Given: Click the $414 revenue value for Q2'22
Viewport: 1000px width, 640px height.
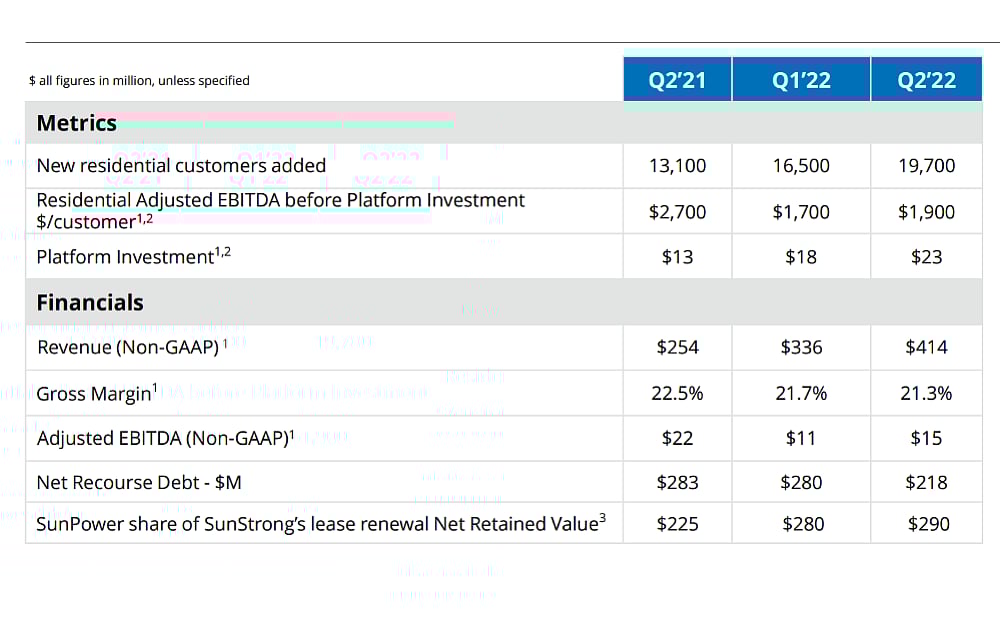Looking at the screenshot, I should (926, 347).
